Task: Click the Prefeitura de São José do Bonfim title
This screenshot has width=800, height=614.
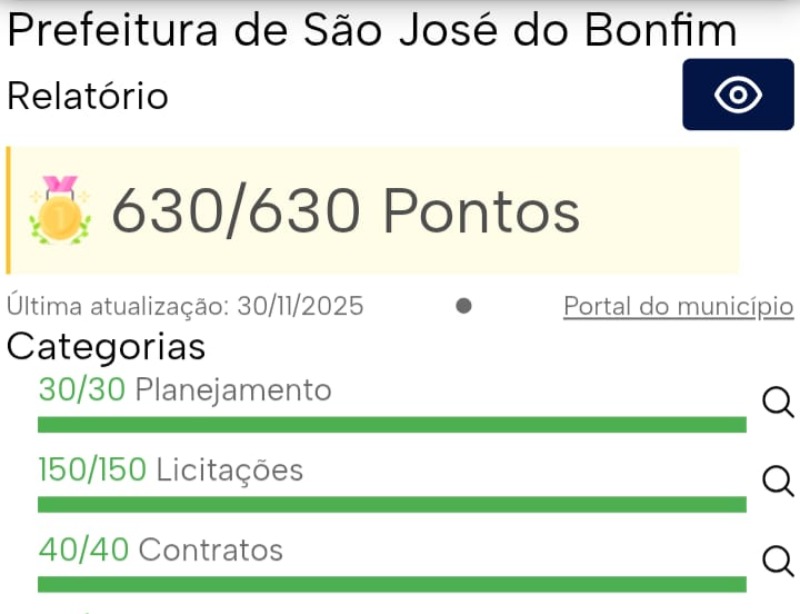Action: pos(372,31)
